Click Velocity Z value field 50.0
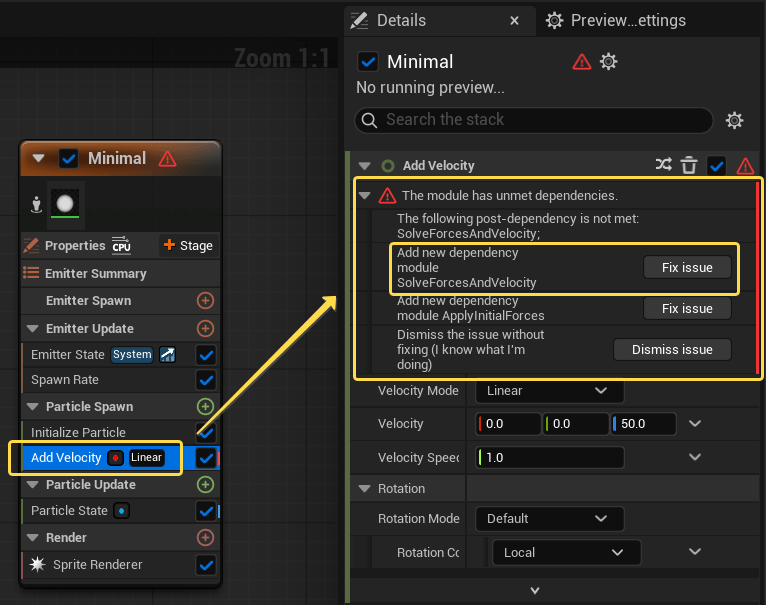The height and width of the screenshot is (605, 766). click(x=644, y=424)
